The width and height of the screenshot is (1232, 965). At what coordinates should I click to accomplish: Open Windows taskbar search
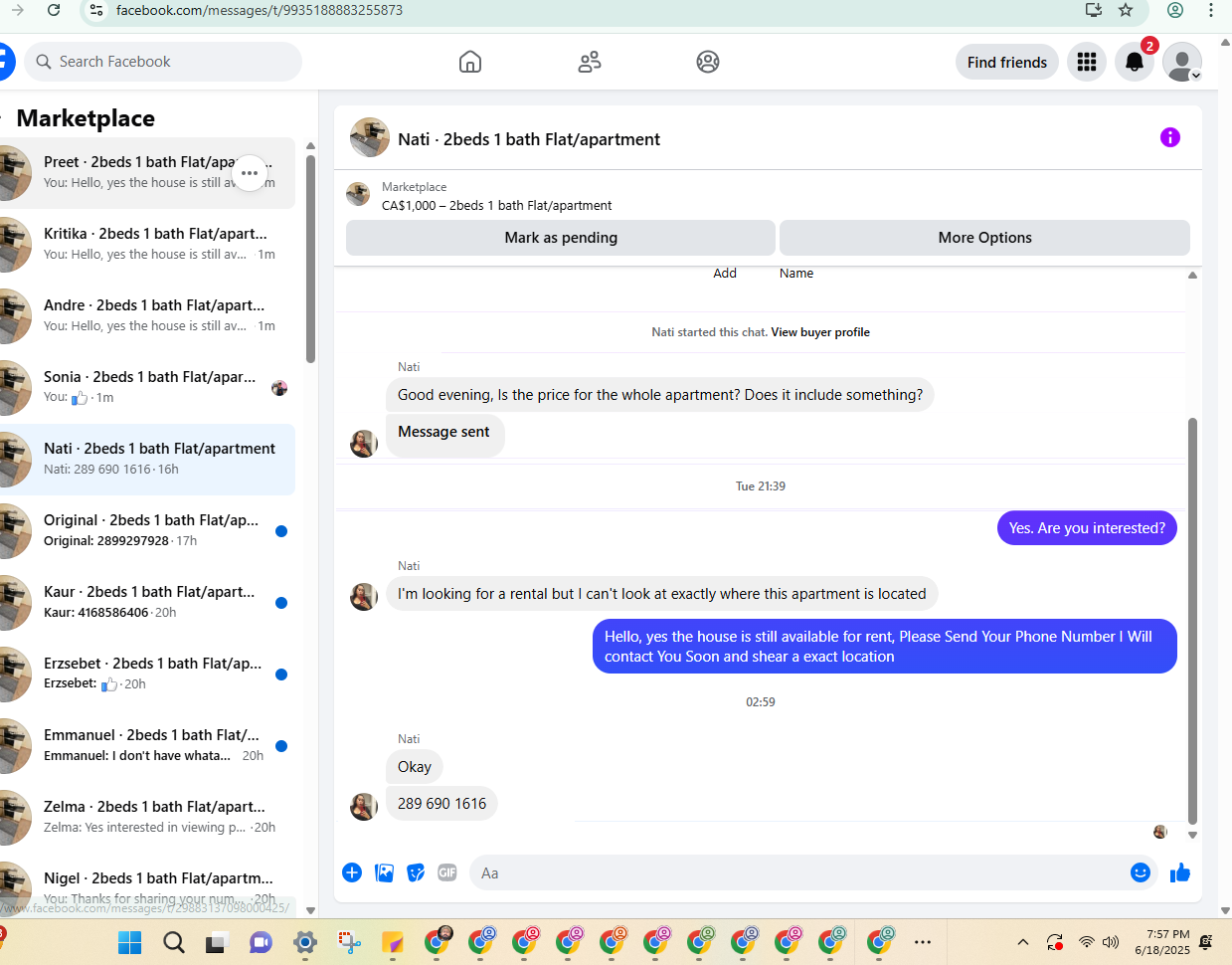tap(174, 942)
